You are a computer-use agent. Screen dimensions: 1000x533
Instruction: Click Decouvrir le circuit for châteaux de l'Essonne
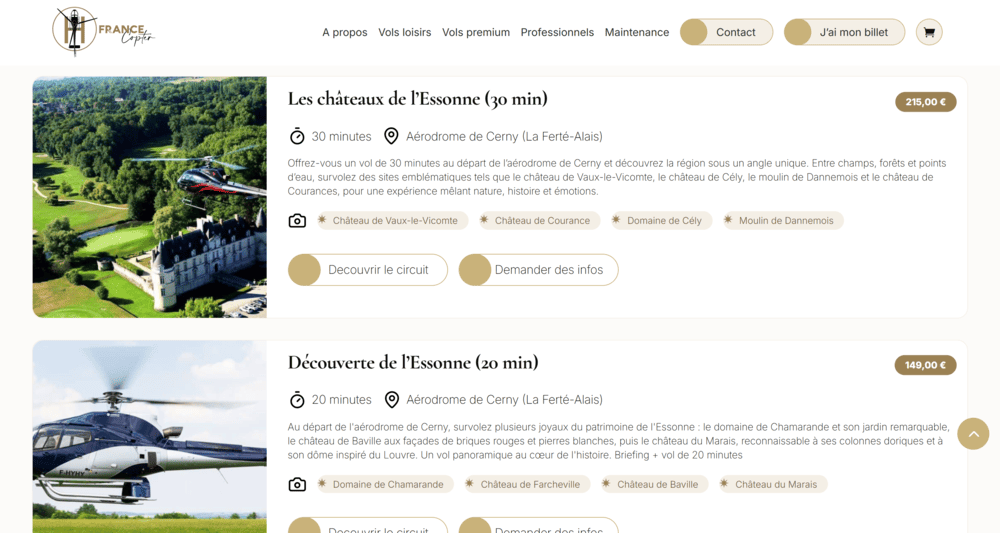click(367, 270)
